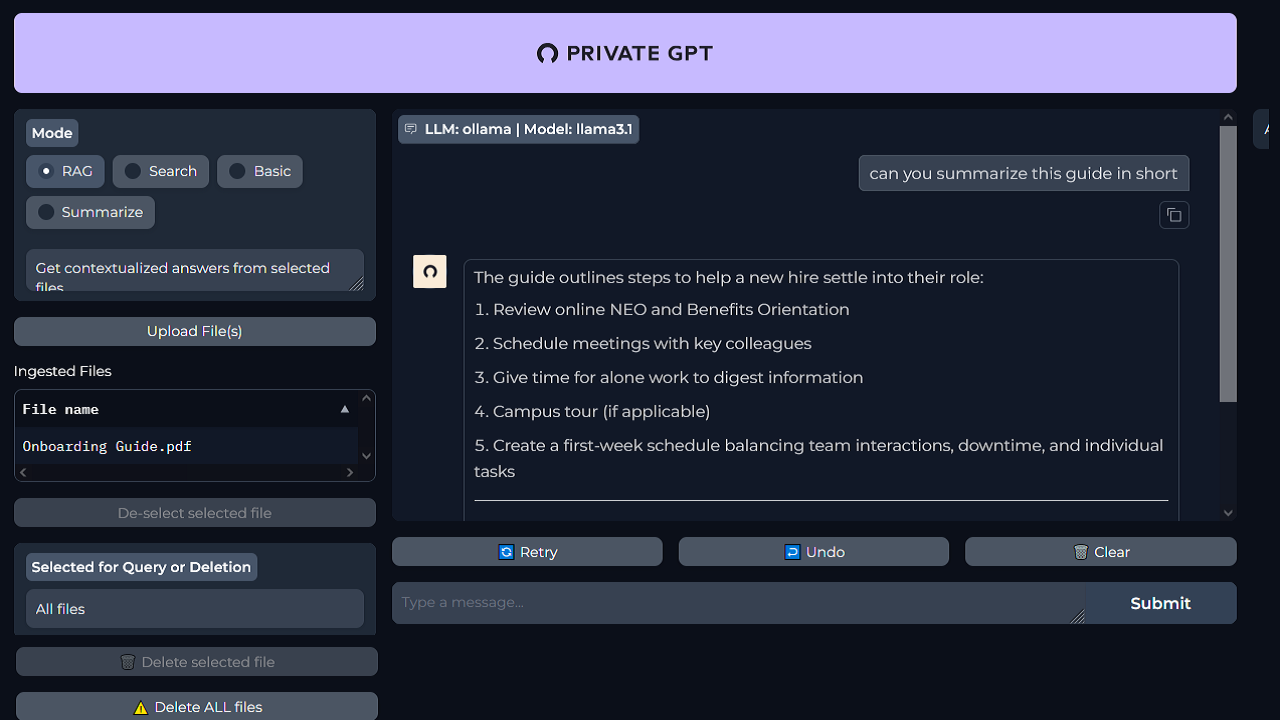Screen dimensions: 1280x720
Task: Clear the chat conversation
Action: [1101, 552]
